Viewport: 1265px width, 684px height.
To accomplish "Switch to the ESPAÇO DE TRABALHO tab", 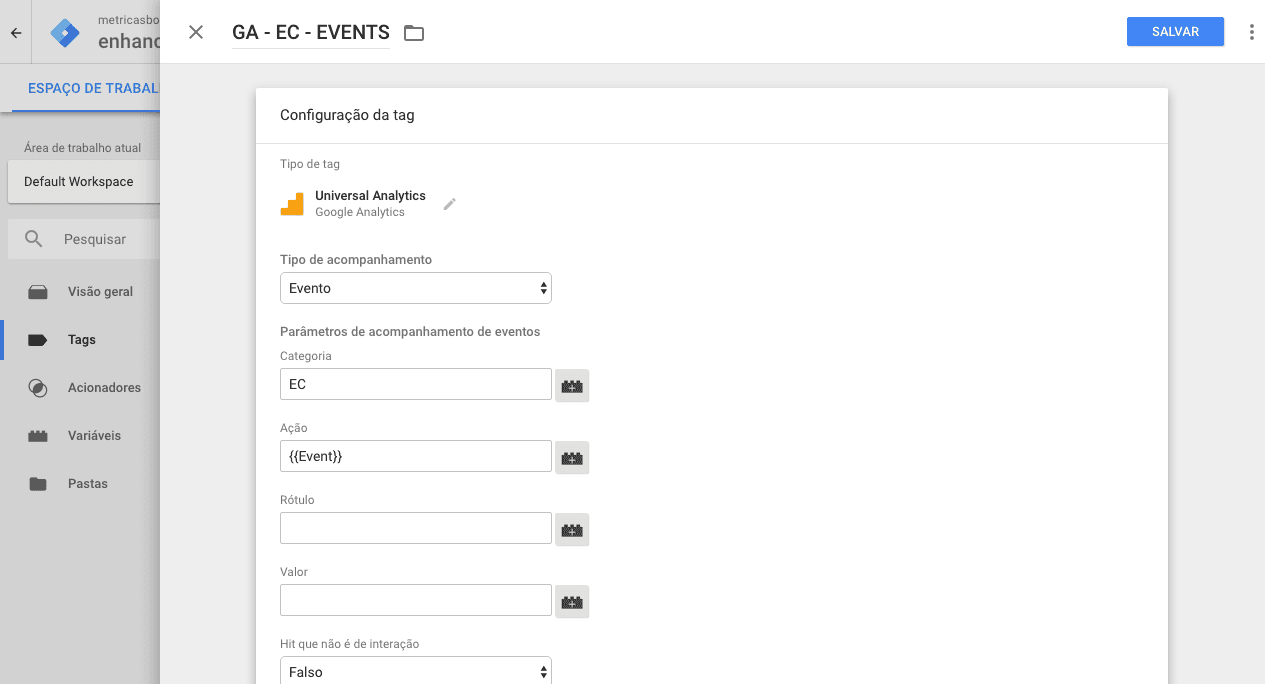I will click(95, 88).
